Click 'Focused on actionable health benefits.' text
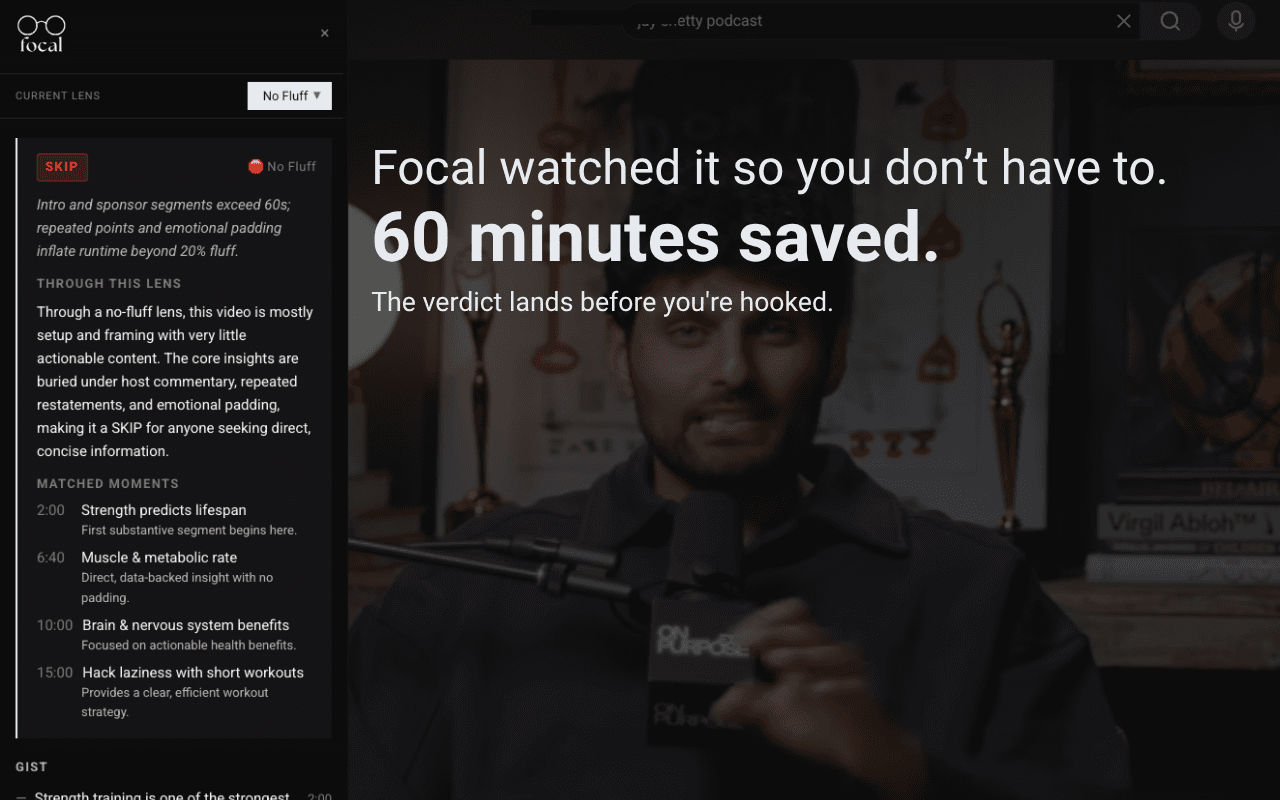 pyautogui.click(x=189, y=645)
